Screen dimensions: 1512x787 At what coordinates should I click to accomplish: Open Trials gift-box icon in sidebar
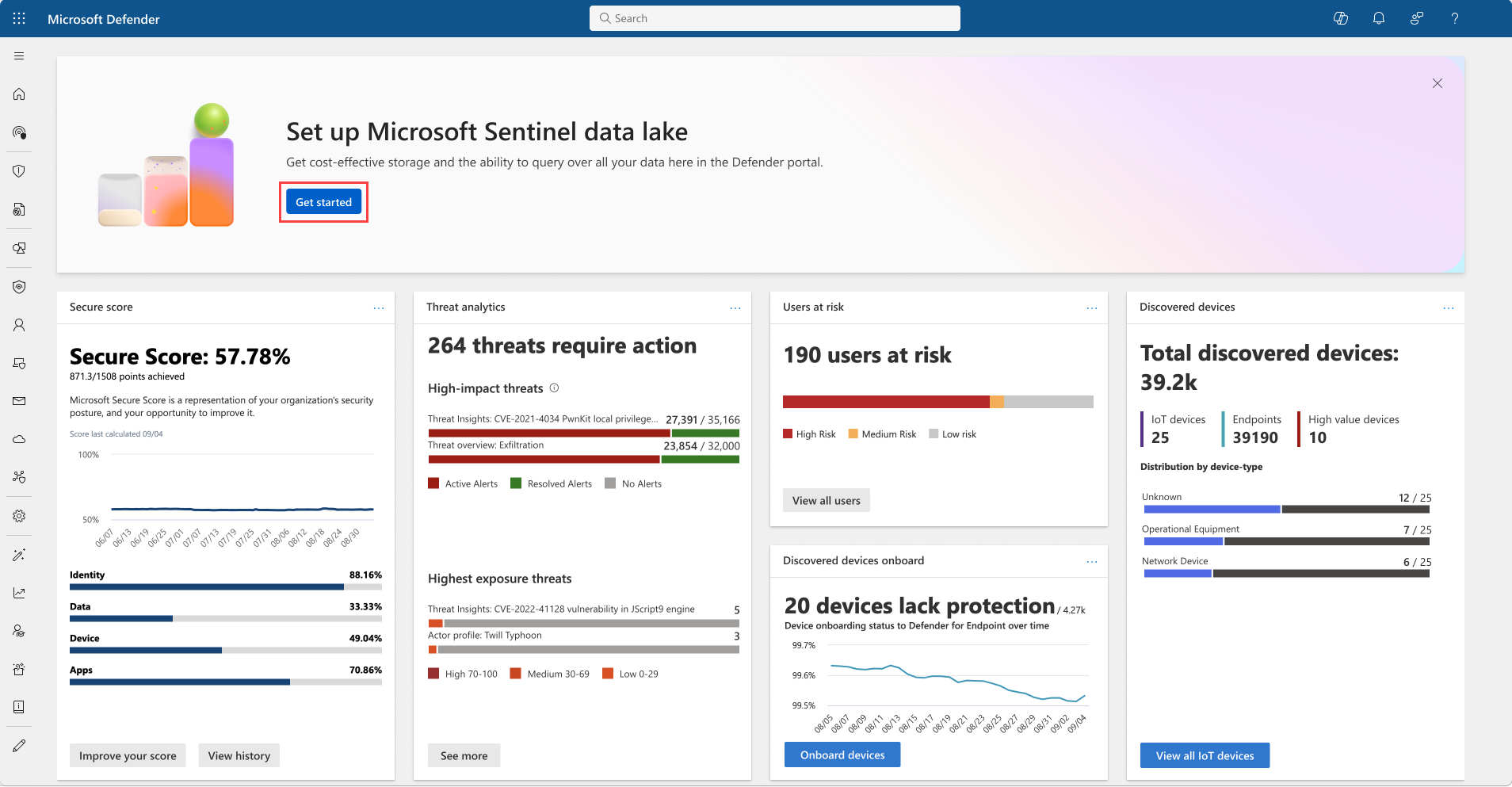(x=19, y=669)
